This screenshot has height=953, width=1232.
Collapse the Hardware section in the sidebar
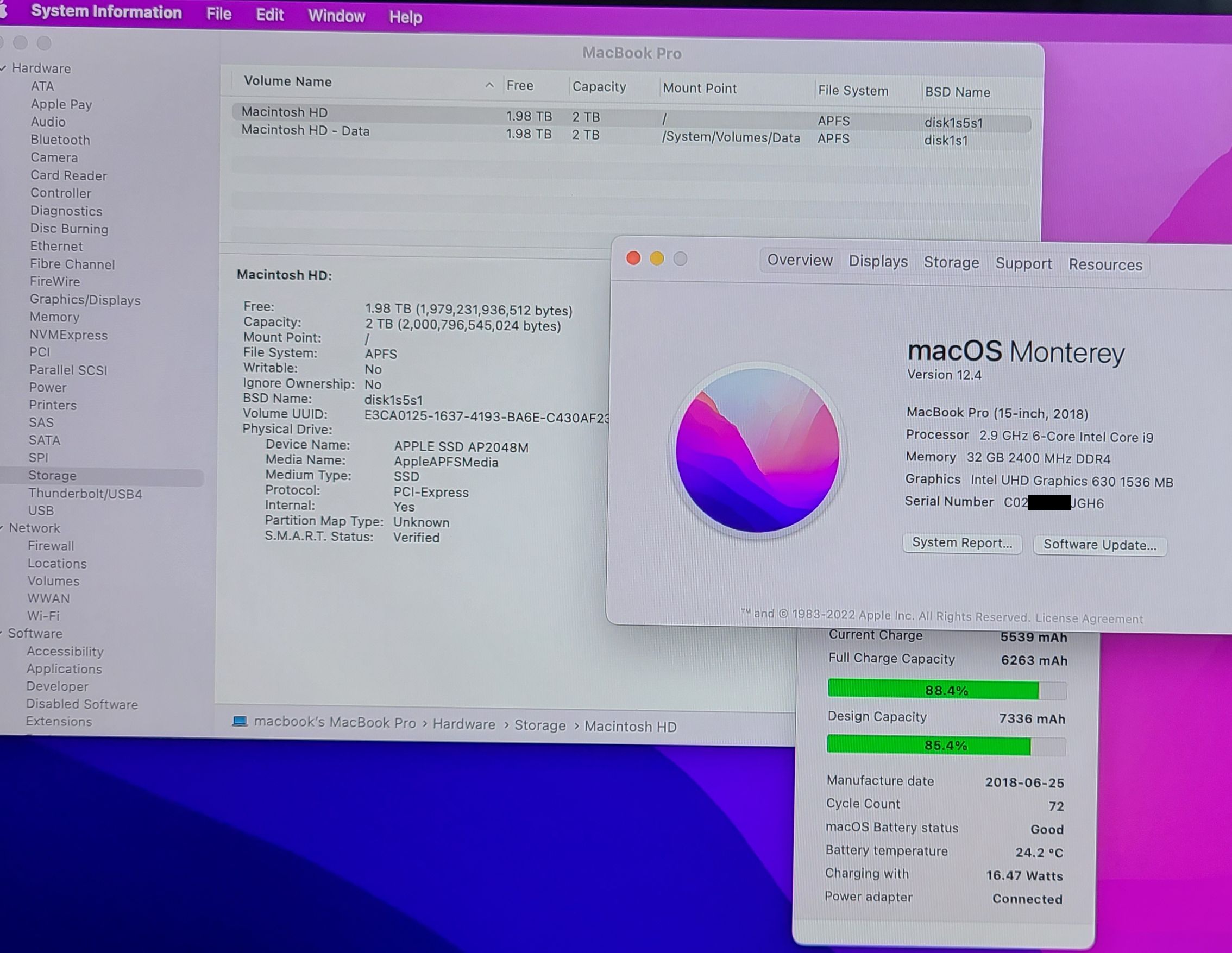(3, 68)
